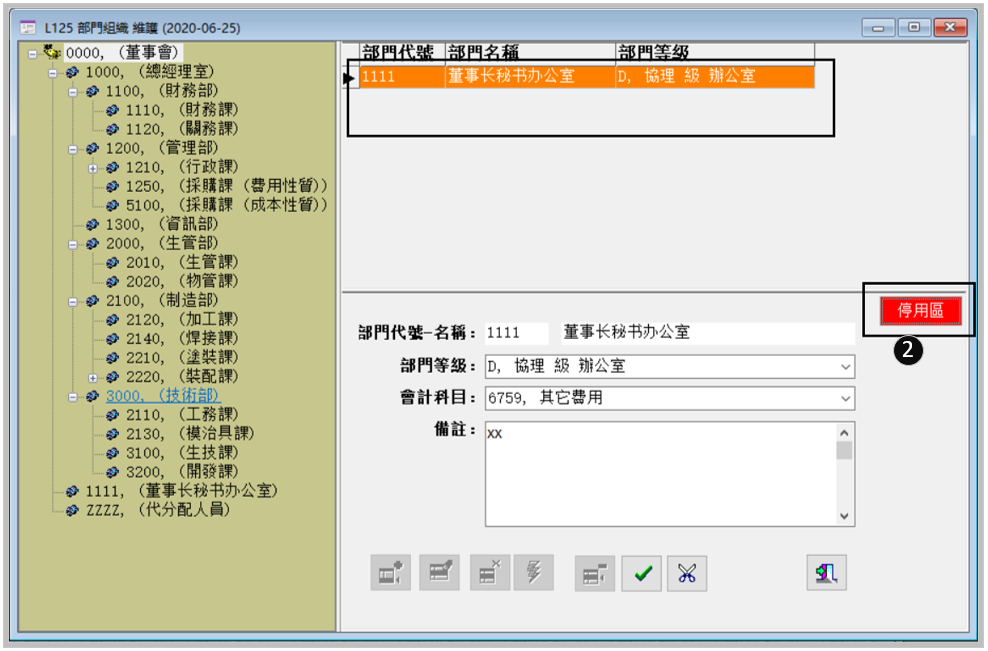Click the icon beside 2210 塗裝課

click(x=113, y=358)
